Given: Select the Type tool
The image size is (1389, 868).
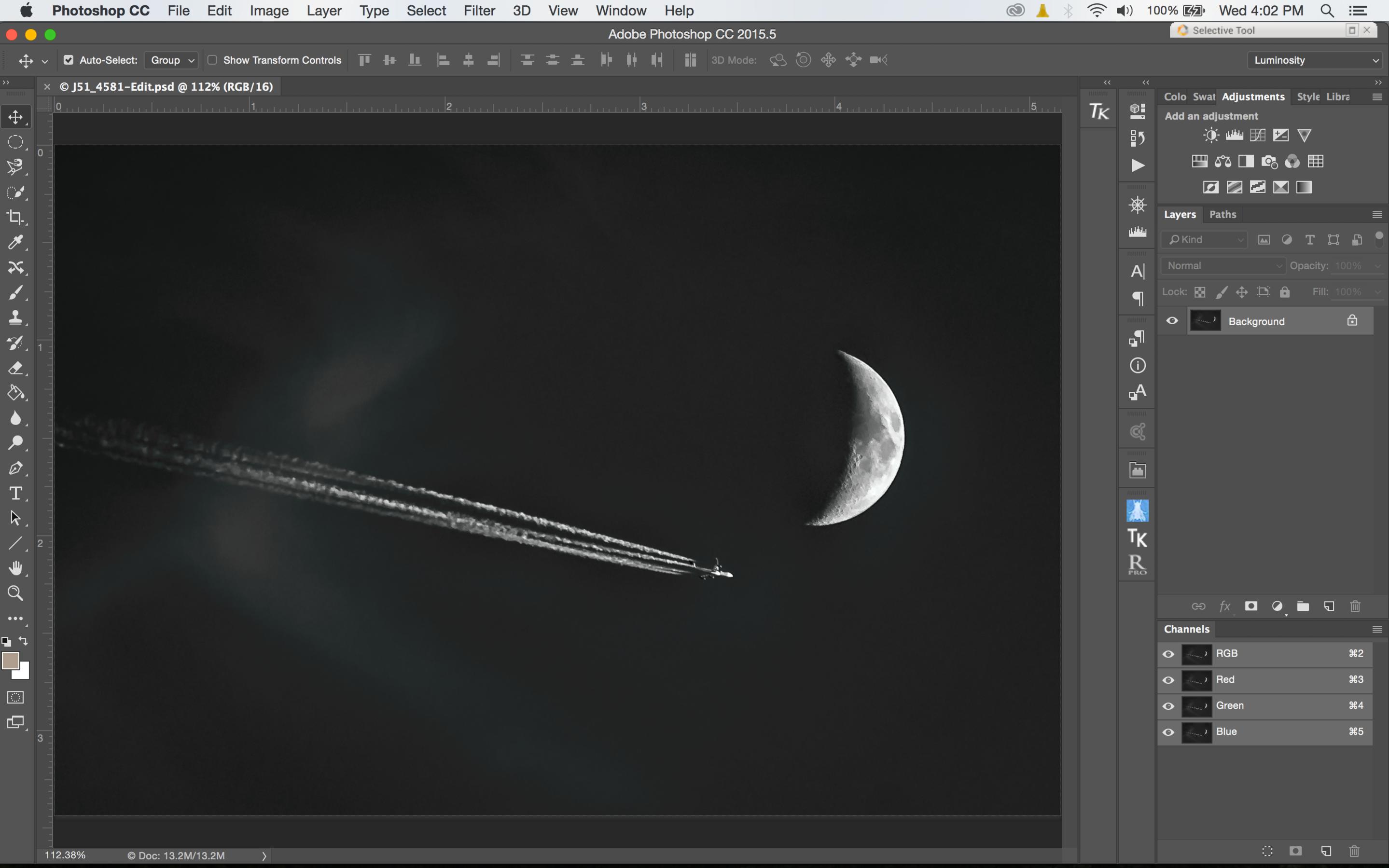Looking at the screenshot, I should (x=15, y=492).
